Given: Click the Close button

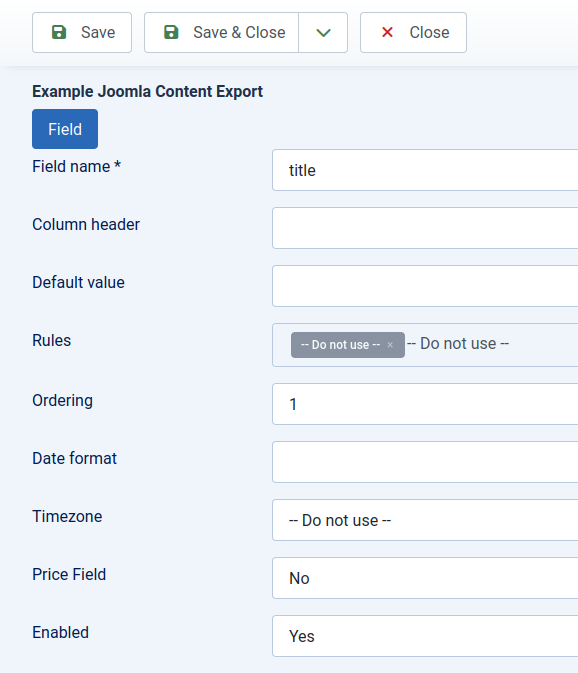Looking at the screenshot, I should [413, 33].
